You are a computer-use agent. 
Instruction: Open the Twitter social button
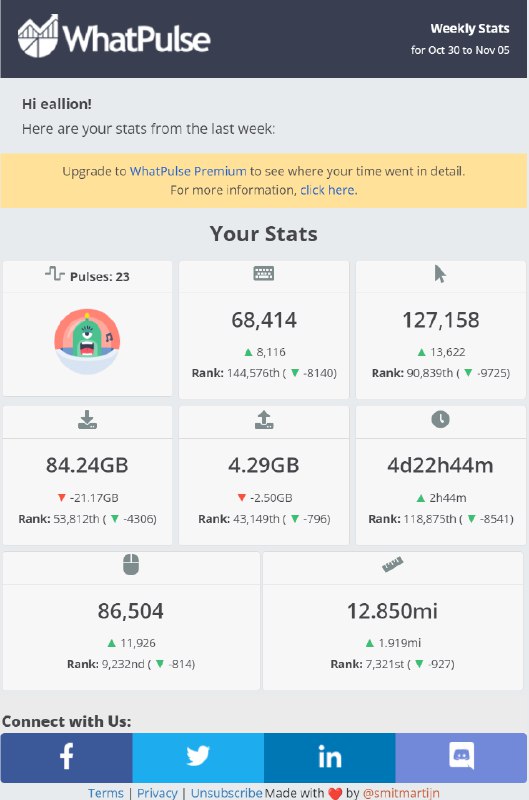click(x=198, y=758)
